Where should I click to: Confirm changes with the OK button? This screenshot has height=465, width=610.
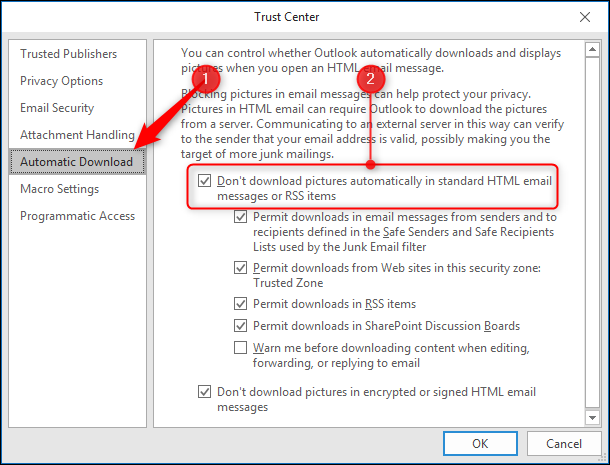[x=480, y=444]
